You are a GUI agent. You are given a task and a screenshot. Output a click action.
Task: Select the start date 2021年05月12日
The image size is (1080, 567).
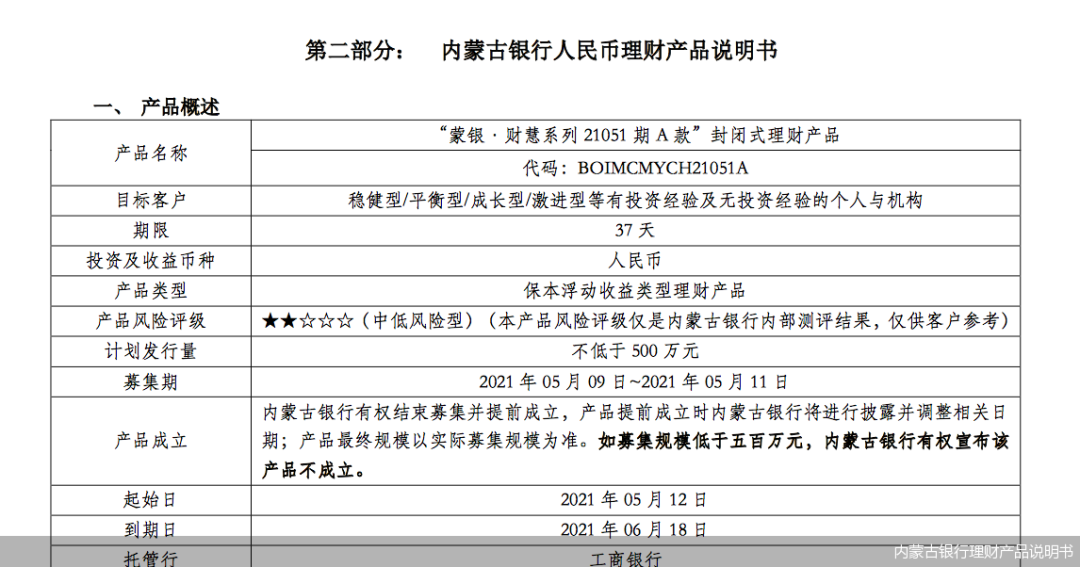pos(634,500)
